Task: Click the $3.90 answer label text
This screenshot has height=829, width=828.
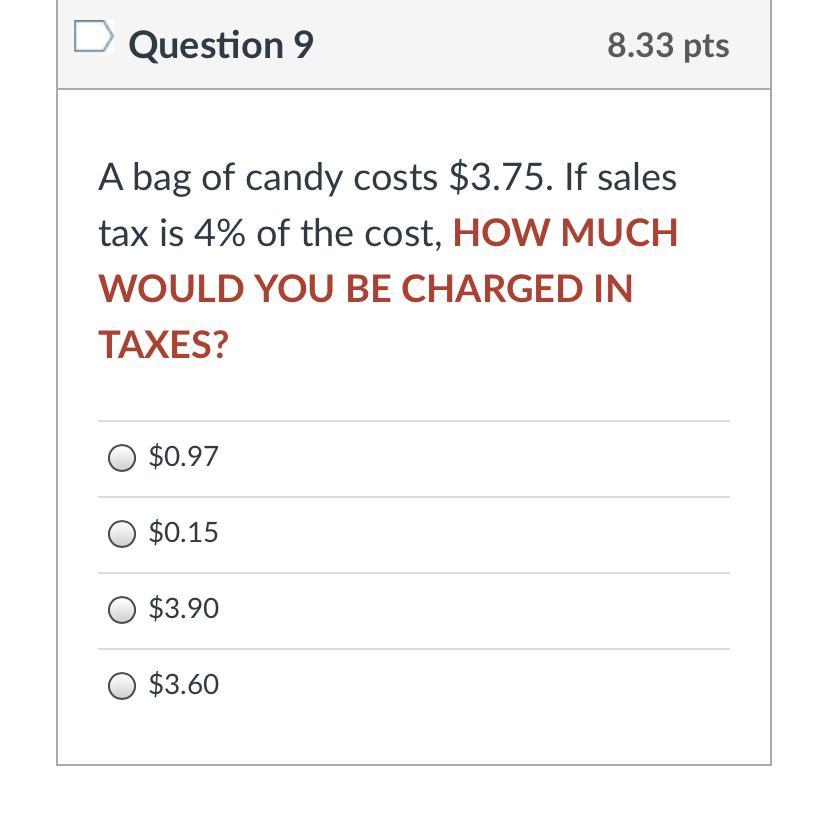Action: coord(183,609)
